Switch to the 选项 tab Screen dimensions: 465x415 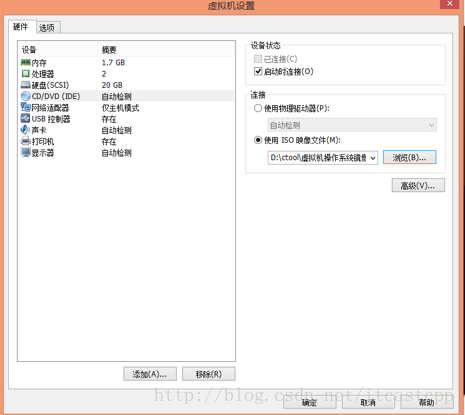tap(47, 28)
